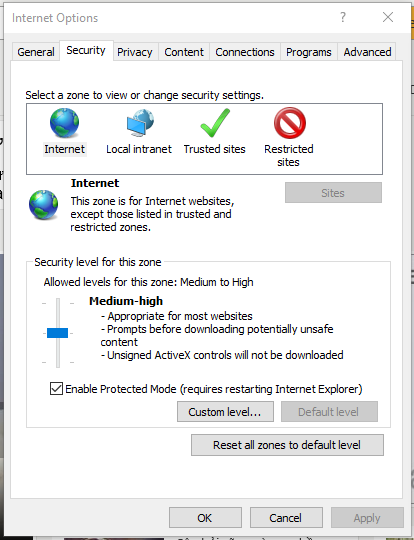Pick the Restricted sites red prohibition icon
The image size is (414, 540).
(290, 123)
